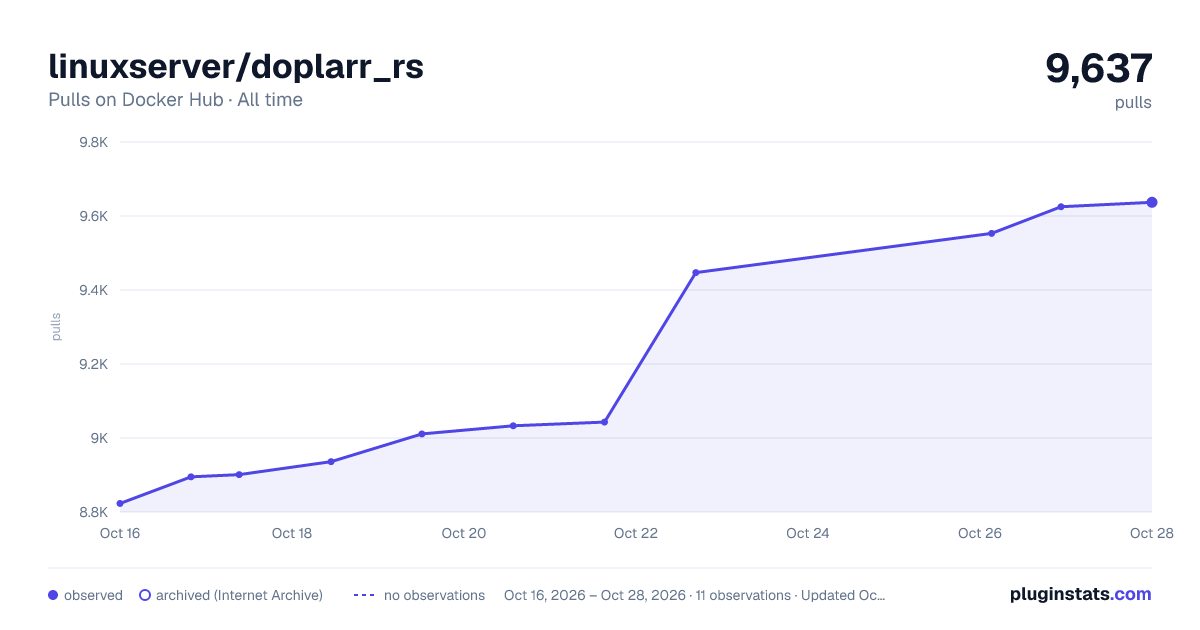
Task: Click the 'Pulls on Docker Hub · All time' subtitle
Action: point(175,100)
